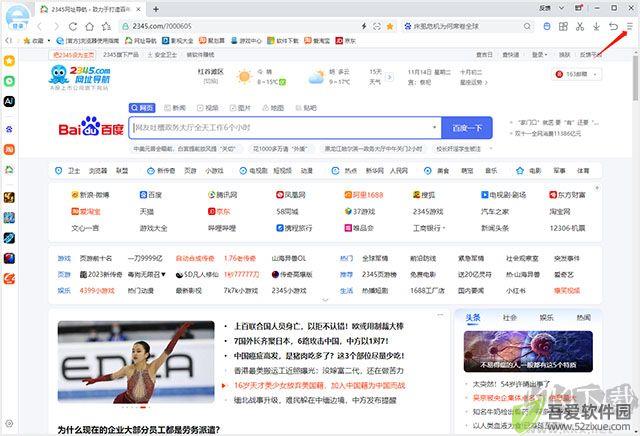
Task: Expand 每询无限召 dropdown arrow
Action: point(163,274)
